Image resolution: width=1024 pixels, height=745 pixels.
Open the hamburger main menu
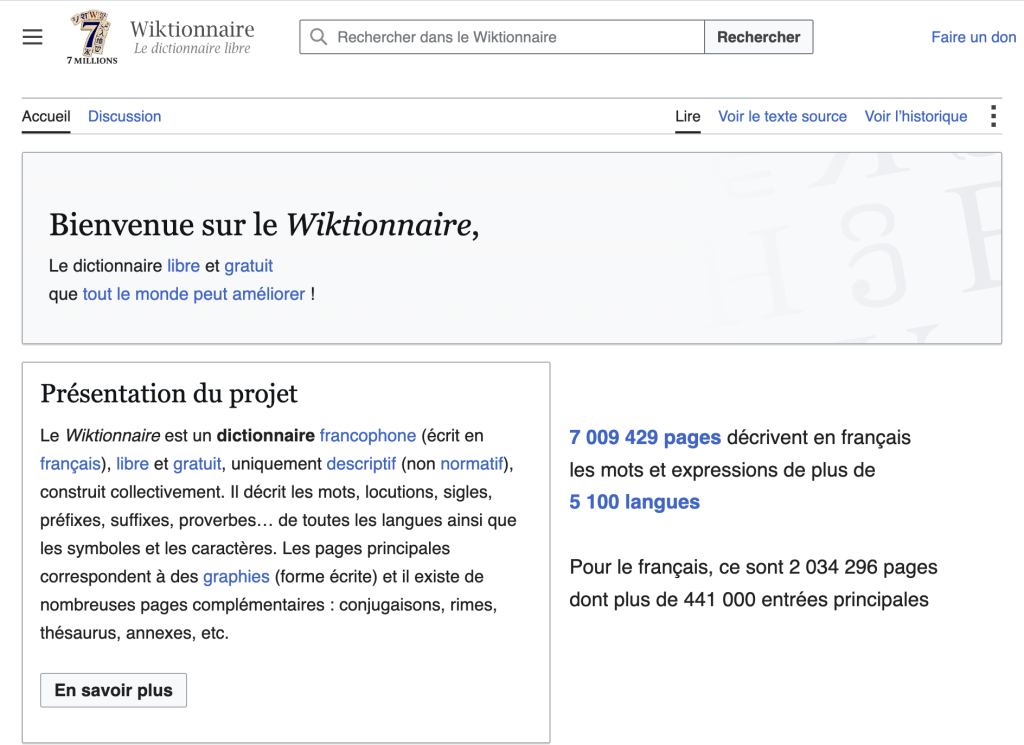click(x=32, y=37)
